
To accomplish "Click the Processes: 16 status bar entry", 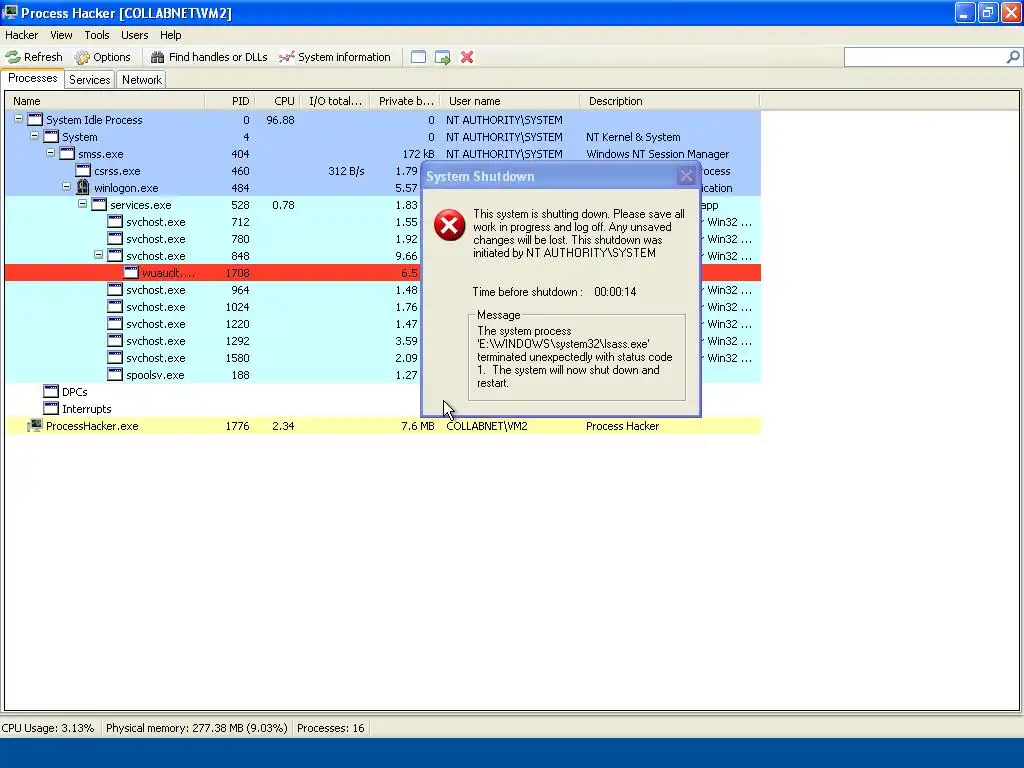I will coord(330,728).
